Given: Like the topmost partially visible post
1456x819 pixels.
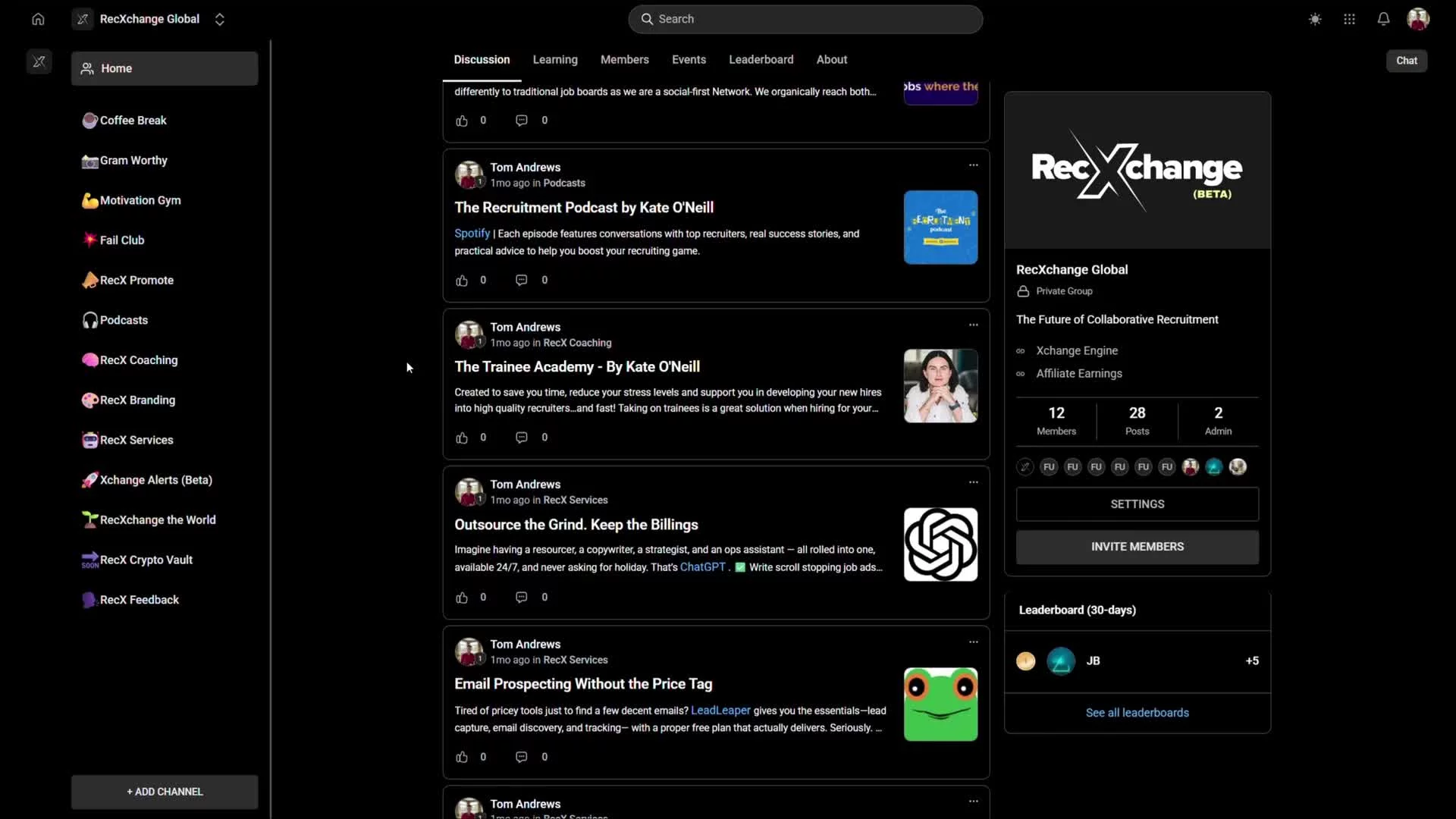Looking at the screenshot, I should pyautogui.click(x=462, y=121).
